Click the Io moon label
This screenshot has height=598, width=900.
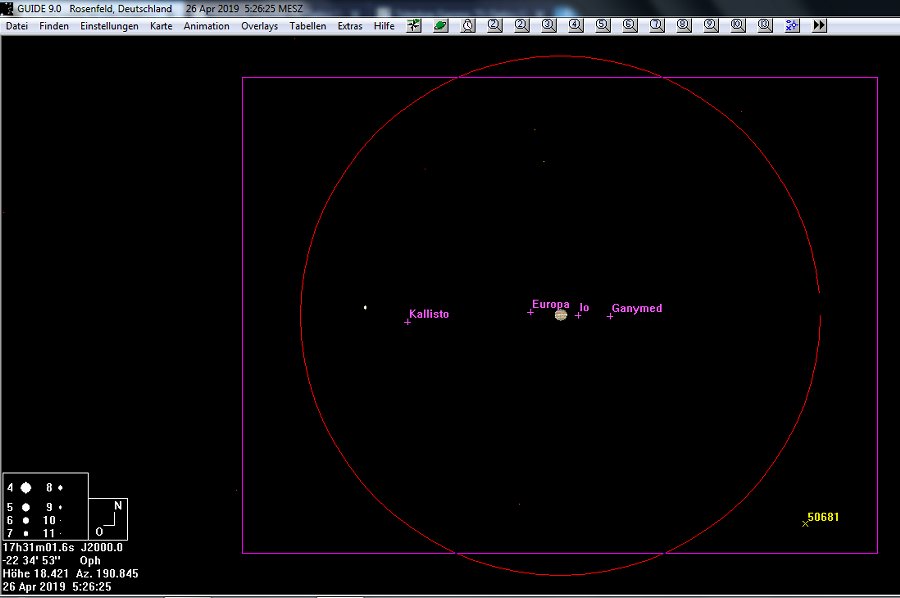(584, 308)
